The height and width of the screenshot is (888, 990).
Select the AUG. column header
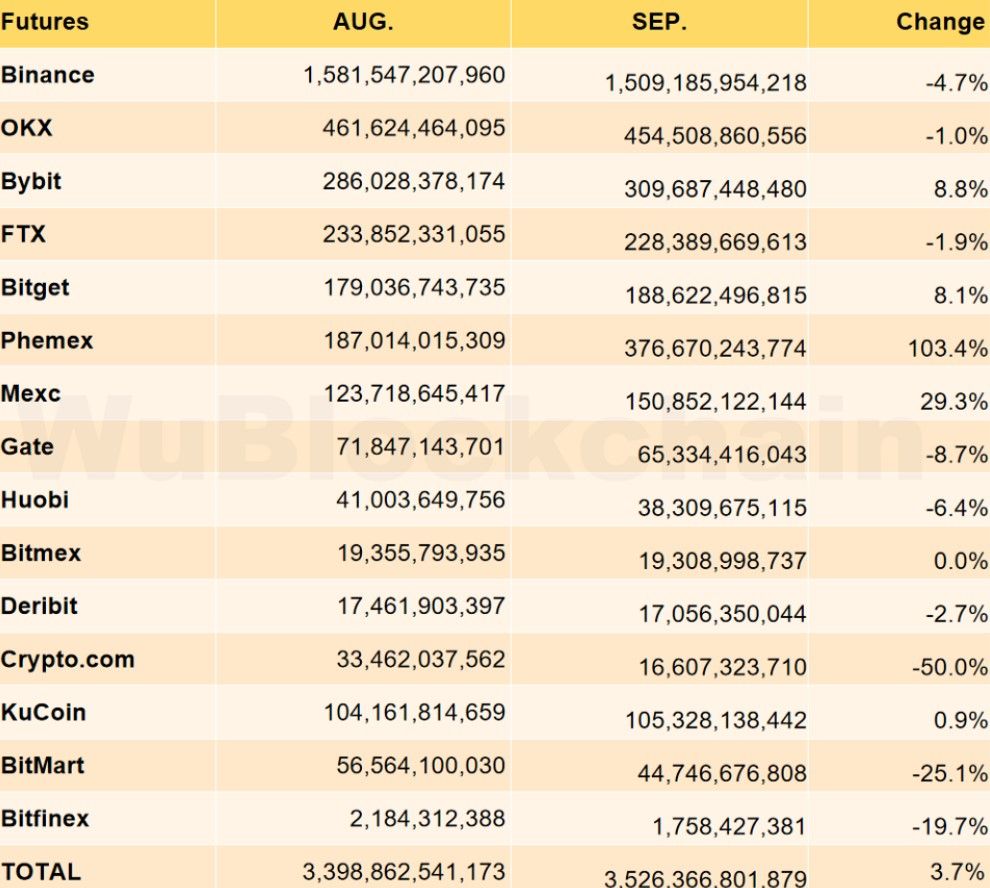click(x=363, y=22)
